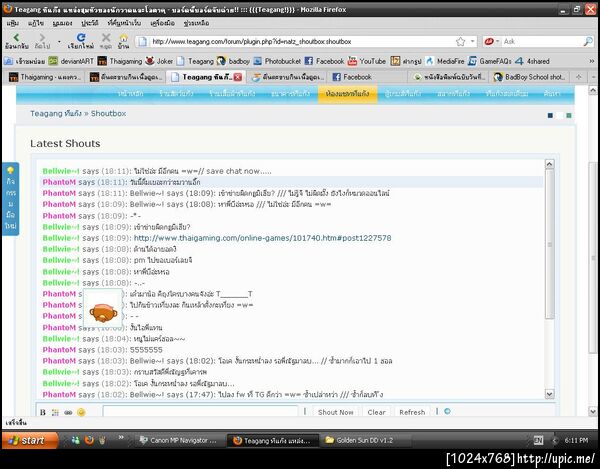Open the Thaigaming bookmark
The height and width of the screenshot is (469, 600).
point(120,61)
